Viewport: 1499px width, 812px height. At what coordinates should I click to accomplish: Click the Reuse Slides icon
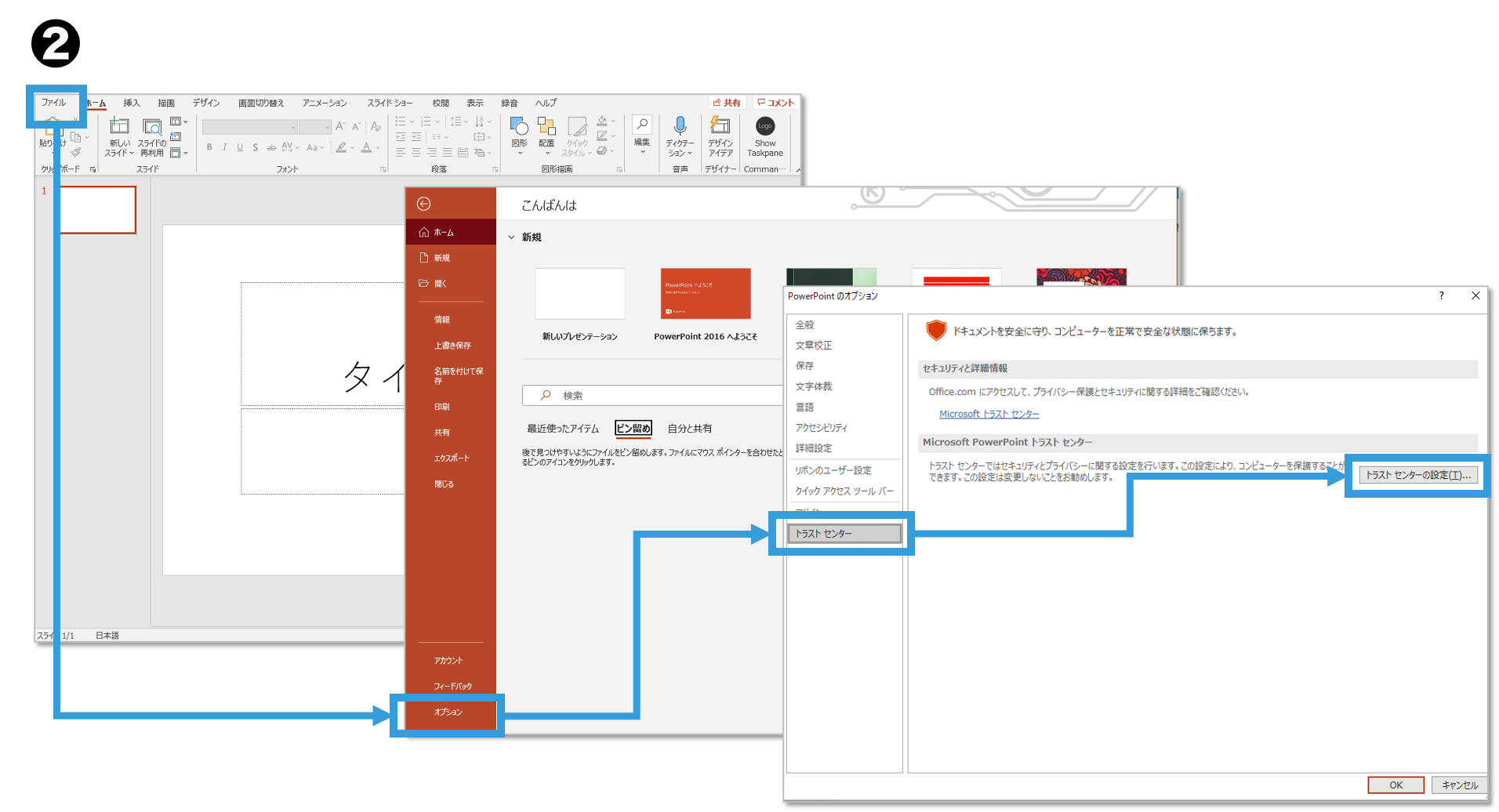pos(152,126)
